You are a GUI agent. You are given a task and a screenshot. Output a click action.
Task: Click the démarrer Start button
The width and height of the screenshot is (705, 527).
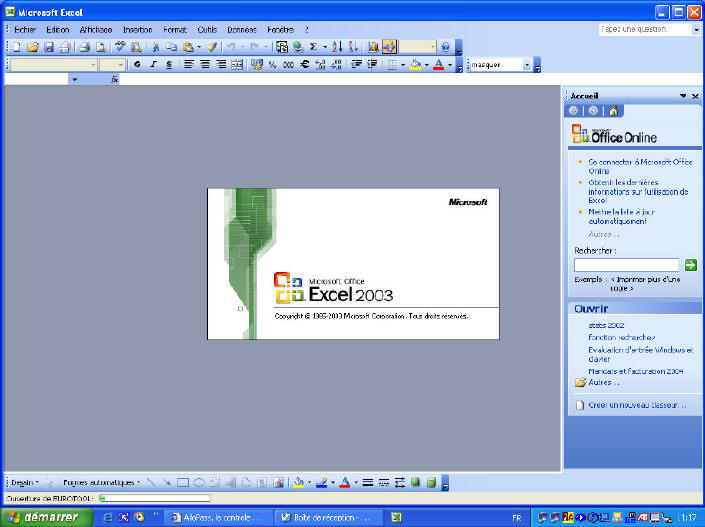[47, 517]
